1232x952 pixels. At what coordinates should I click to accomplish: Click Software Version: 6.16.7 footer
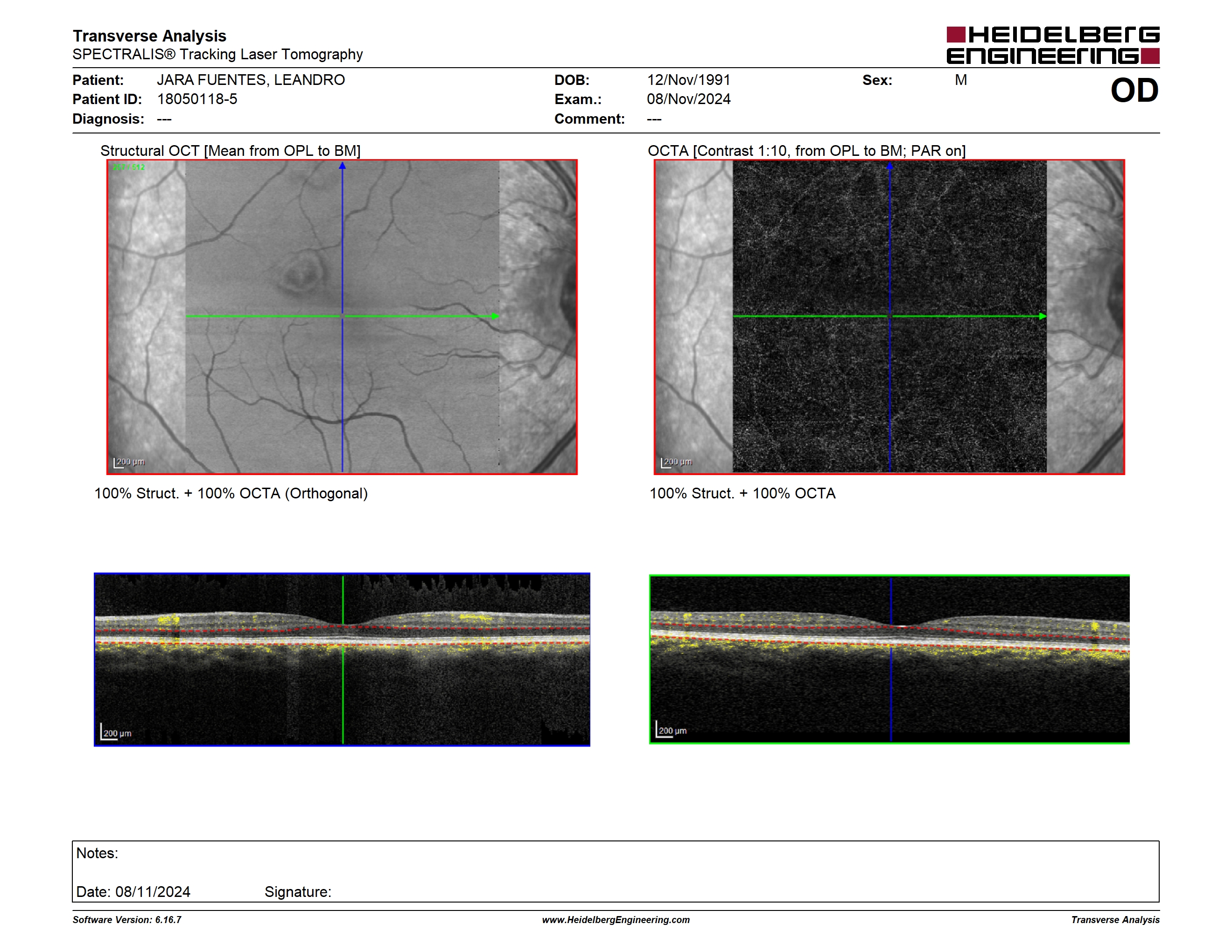tap(127, 920)
